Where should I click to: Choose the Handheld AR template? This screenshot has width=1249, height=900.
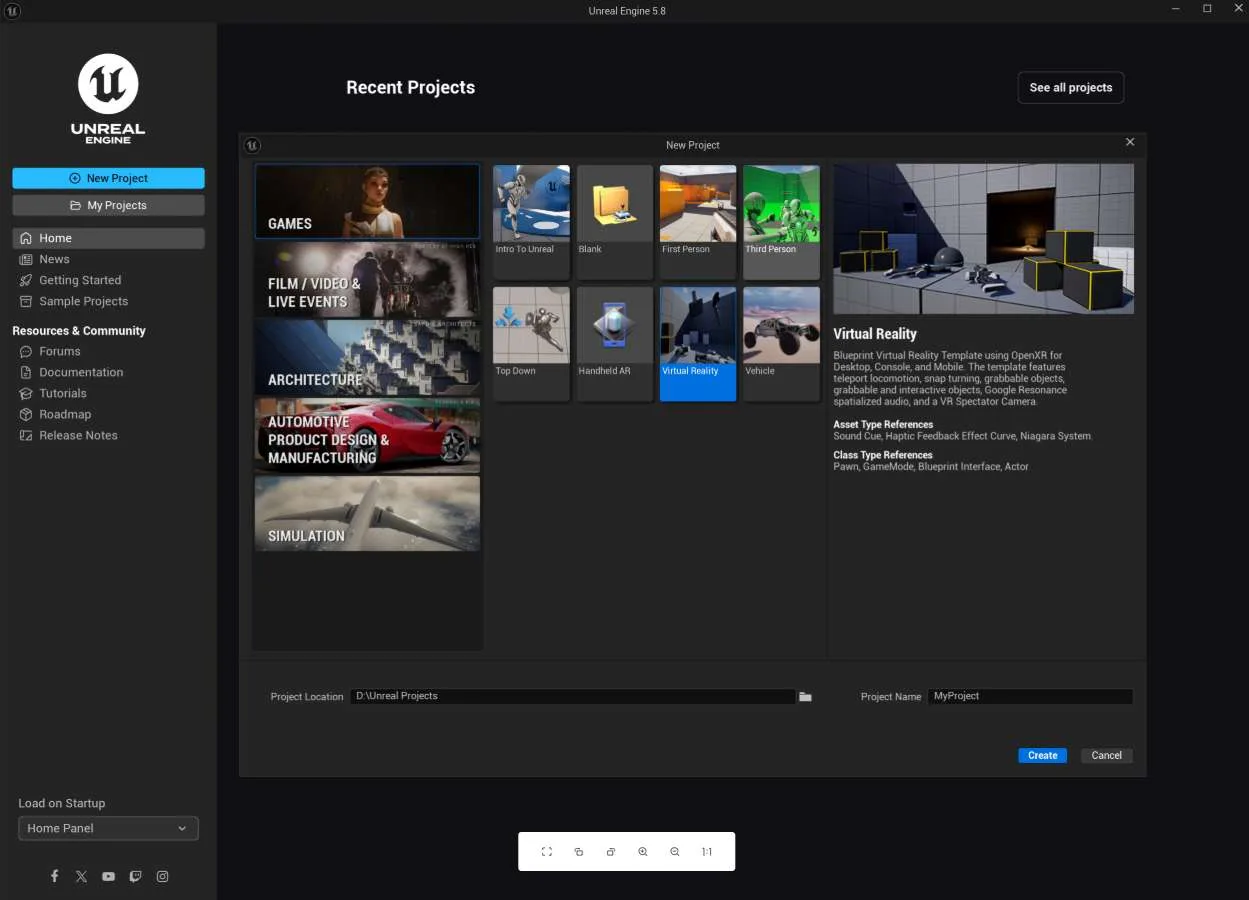[614, 344]
